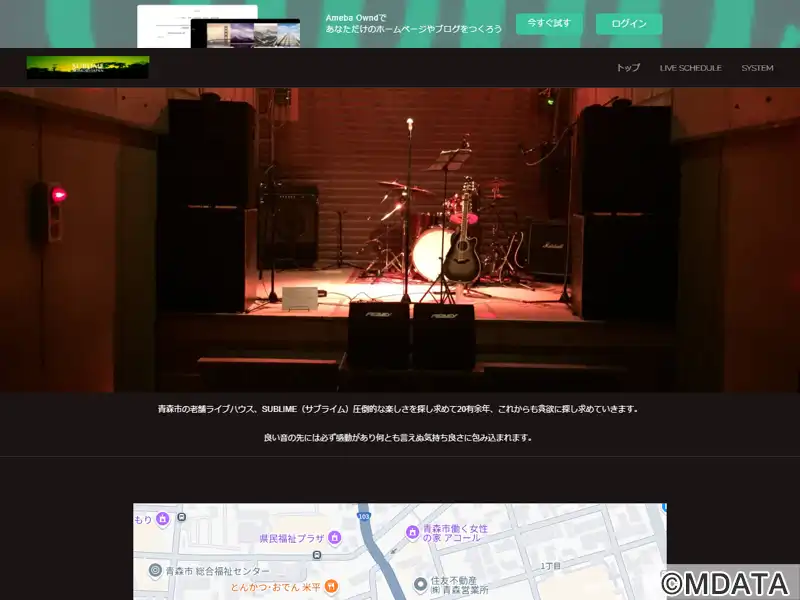Image resolution: width=800 pixels, height=600 pixels.
Task: Click the purple もり map pin
Action: [x=163, y=519]
